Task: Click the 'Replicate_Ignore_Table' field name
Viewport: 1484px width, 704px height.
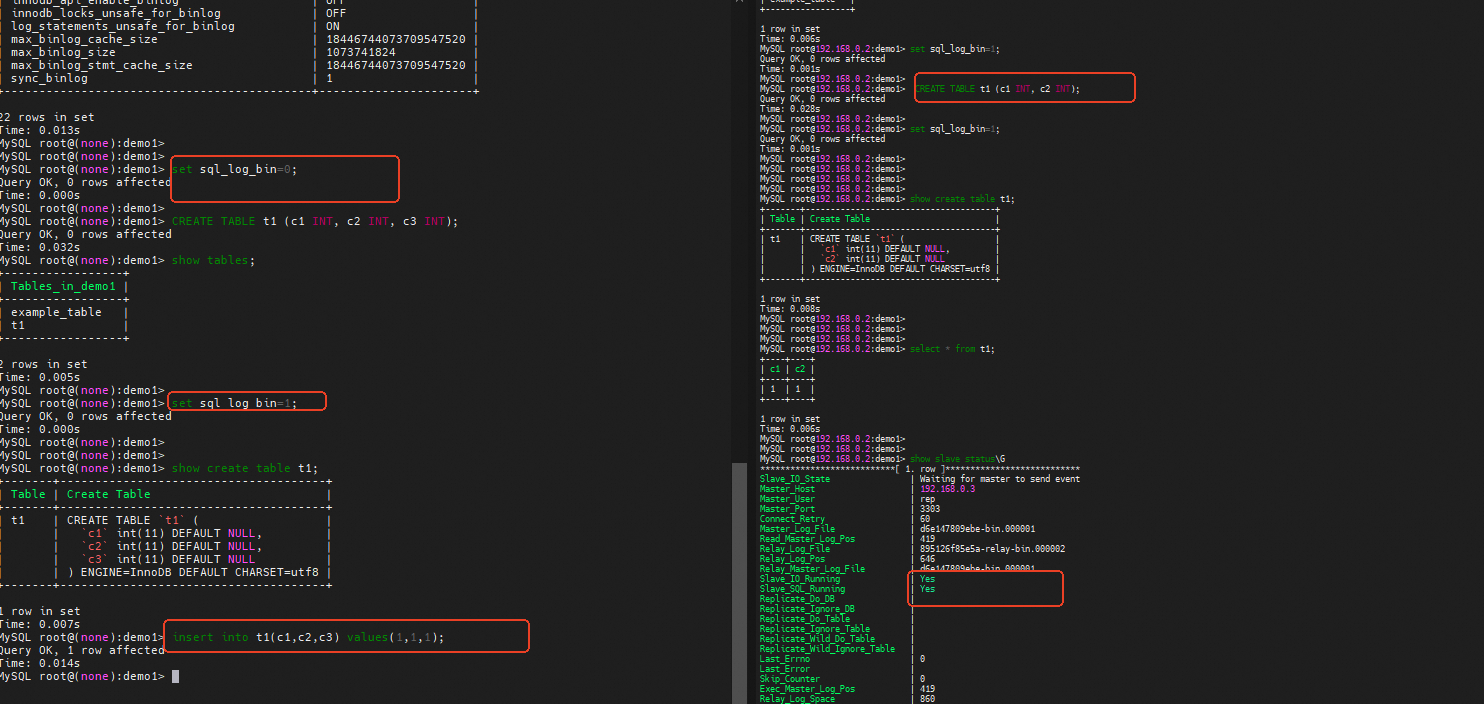Action: [815, 629]
